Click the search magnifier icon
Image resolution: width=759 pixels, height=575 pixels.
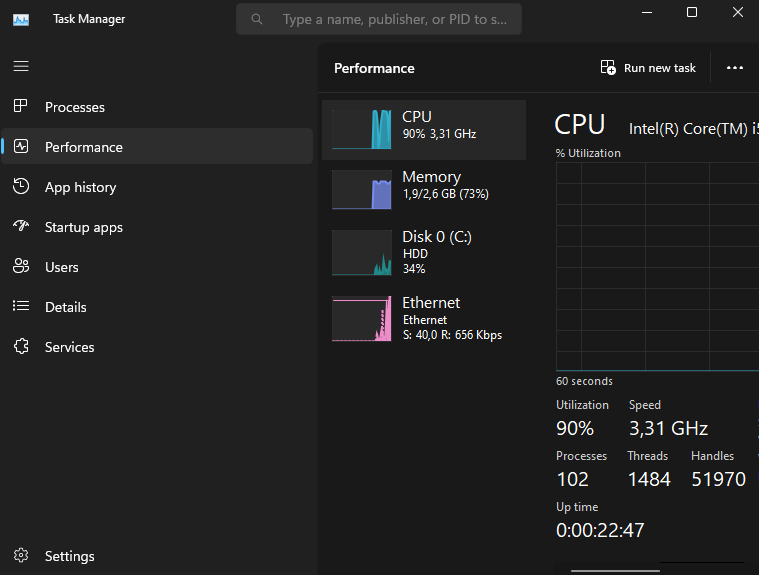pos(257,19)
